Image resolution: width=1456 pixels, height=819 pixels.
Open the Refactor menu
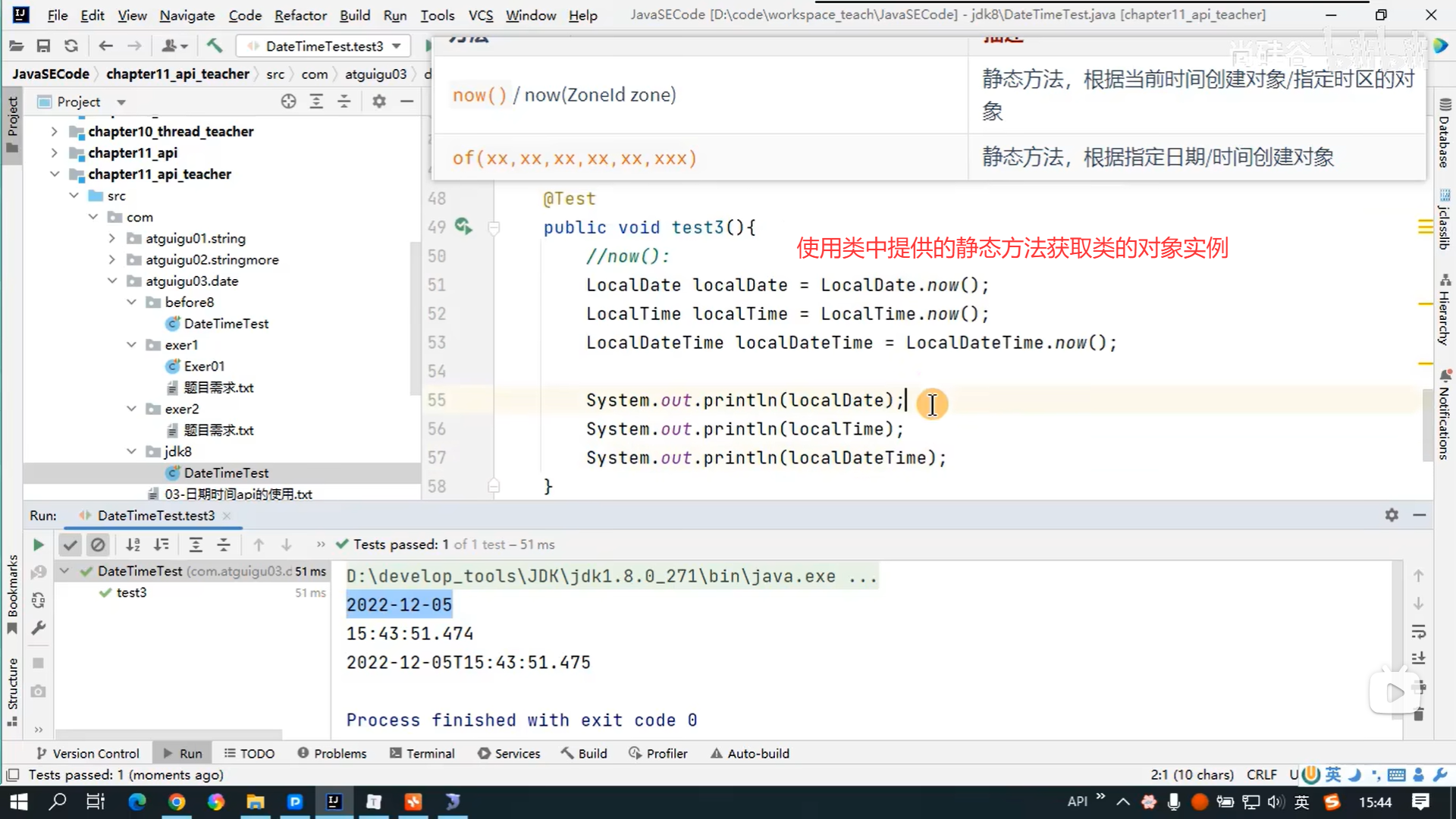pos(300,15)
